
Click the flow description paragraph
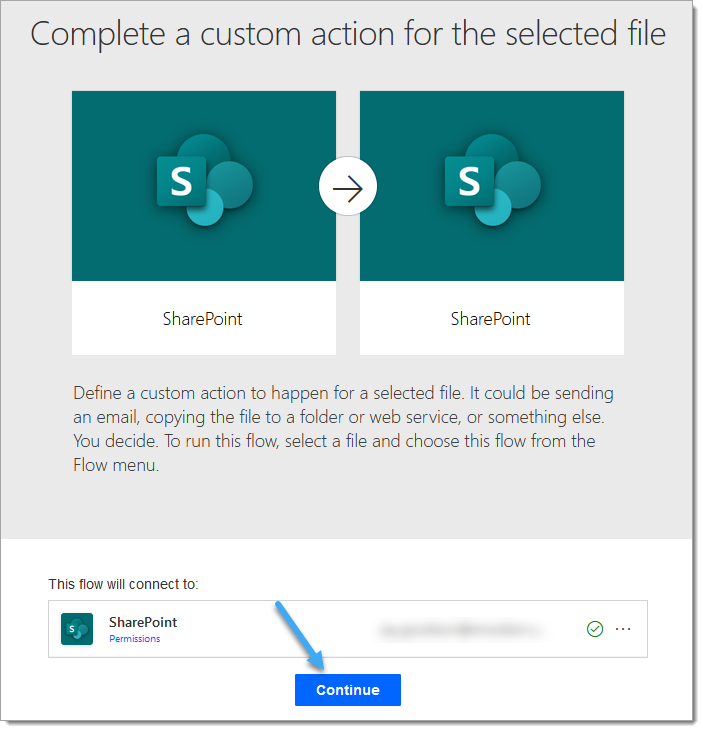point(345,431)
